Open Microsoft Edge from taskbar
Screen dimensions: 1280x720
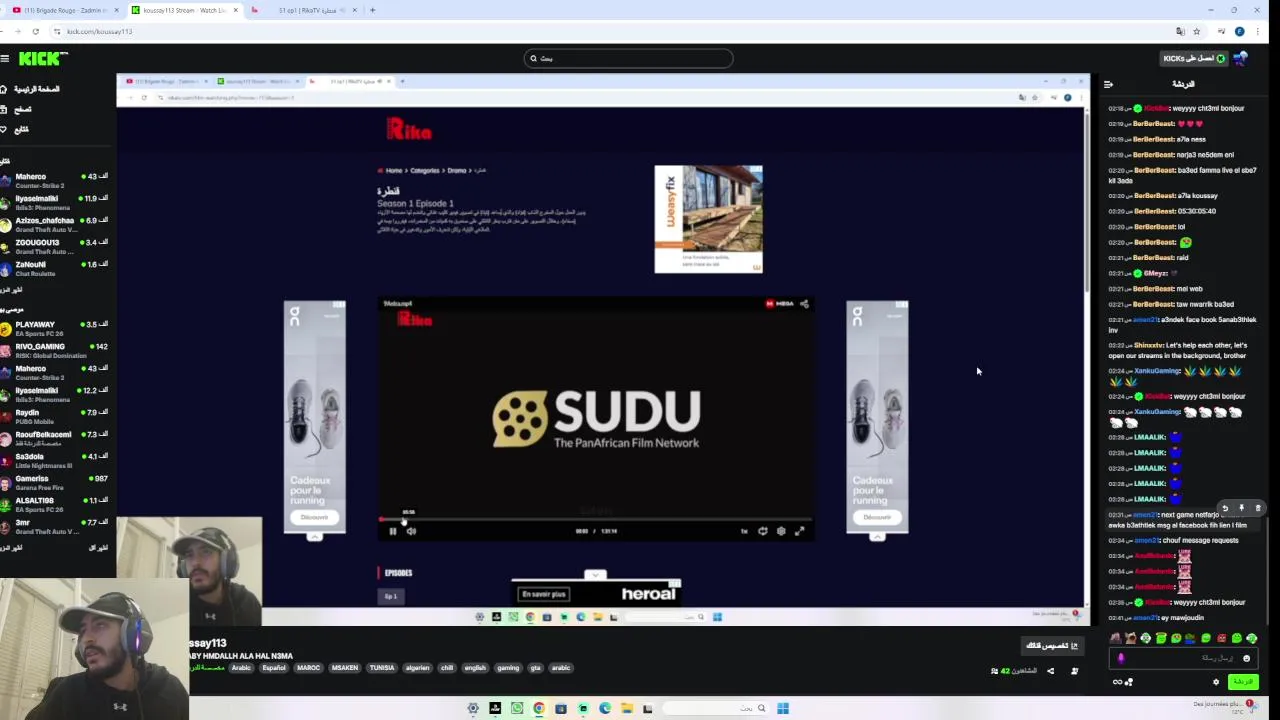[x=605, y=708]
